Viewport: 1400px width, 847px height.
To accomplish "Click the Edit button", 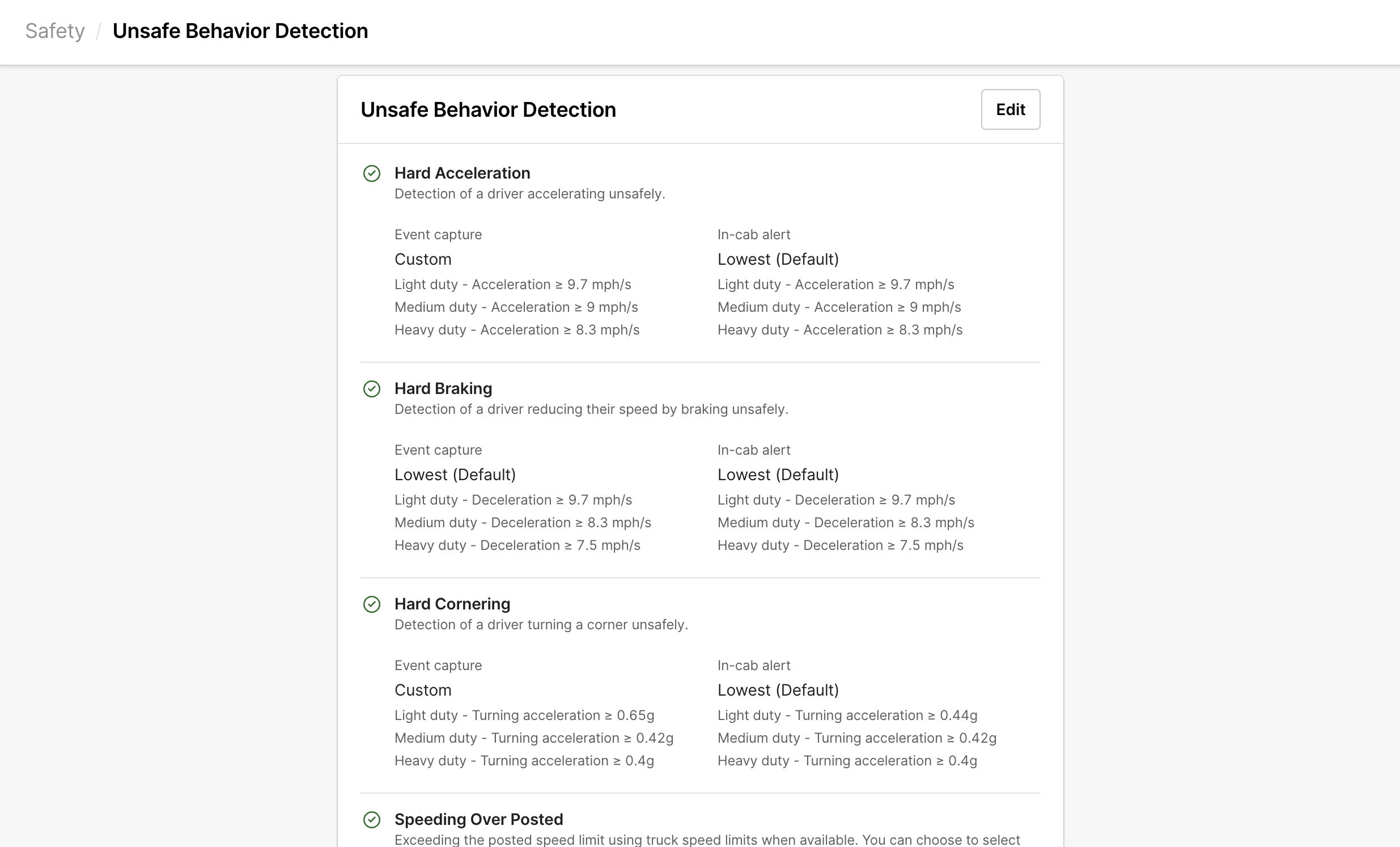I will 1010,109.
